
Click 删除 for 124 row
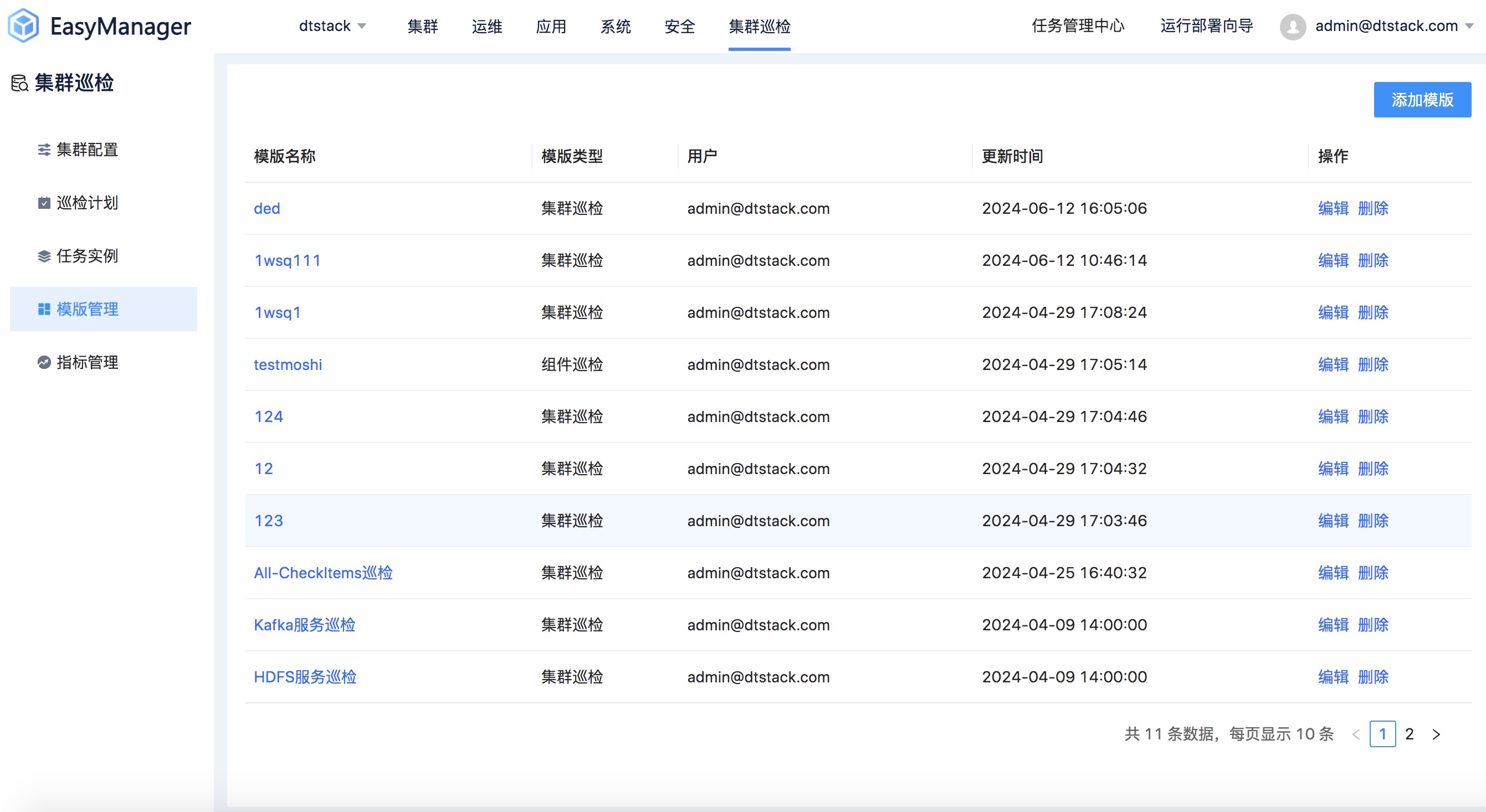[1373, 417]
